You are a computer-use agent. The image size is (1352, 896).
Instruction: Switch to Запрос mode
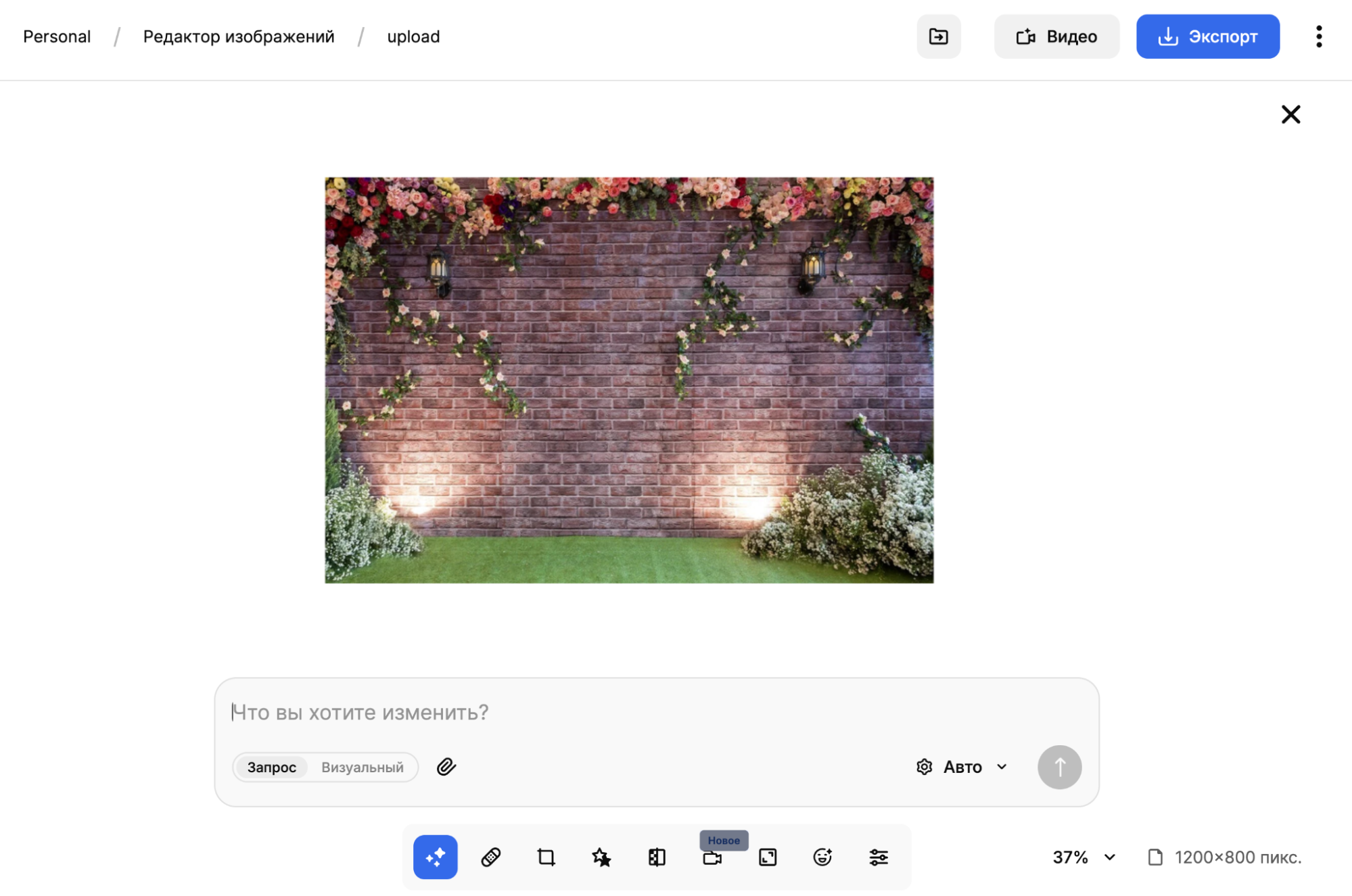point(271,767)
